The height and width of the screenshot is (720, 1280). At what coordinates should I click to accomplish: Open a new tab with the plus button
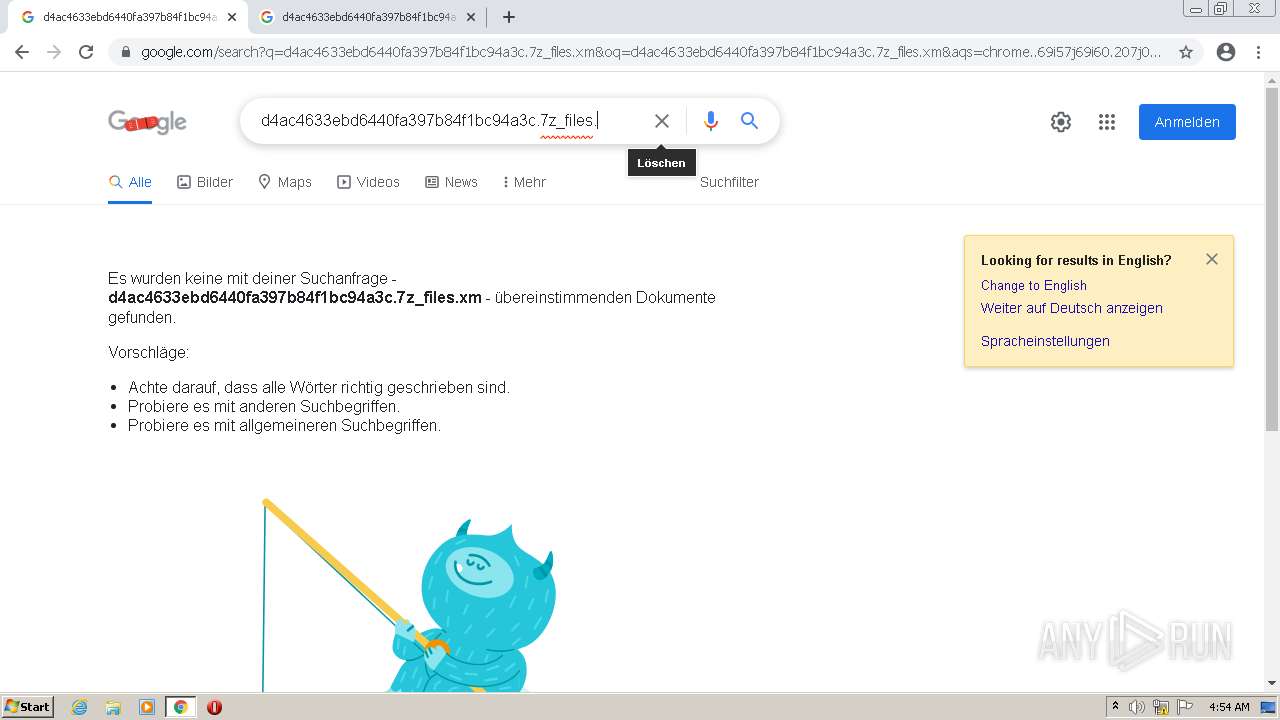tap(509, 17)
